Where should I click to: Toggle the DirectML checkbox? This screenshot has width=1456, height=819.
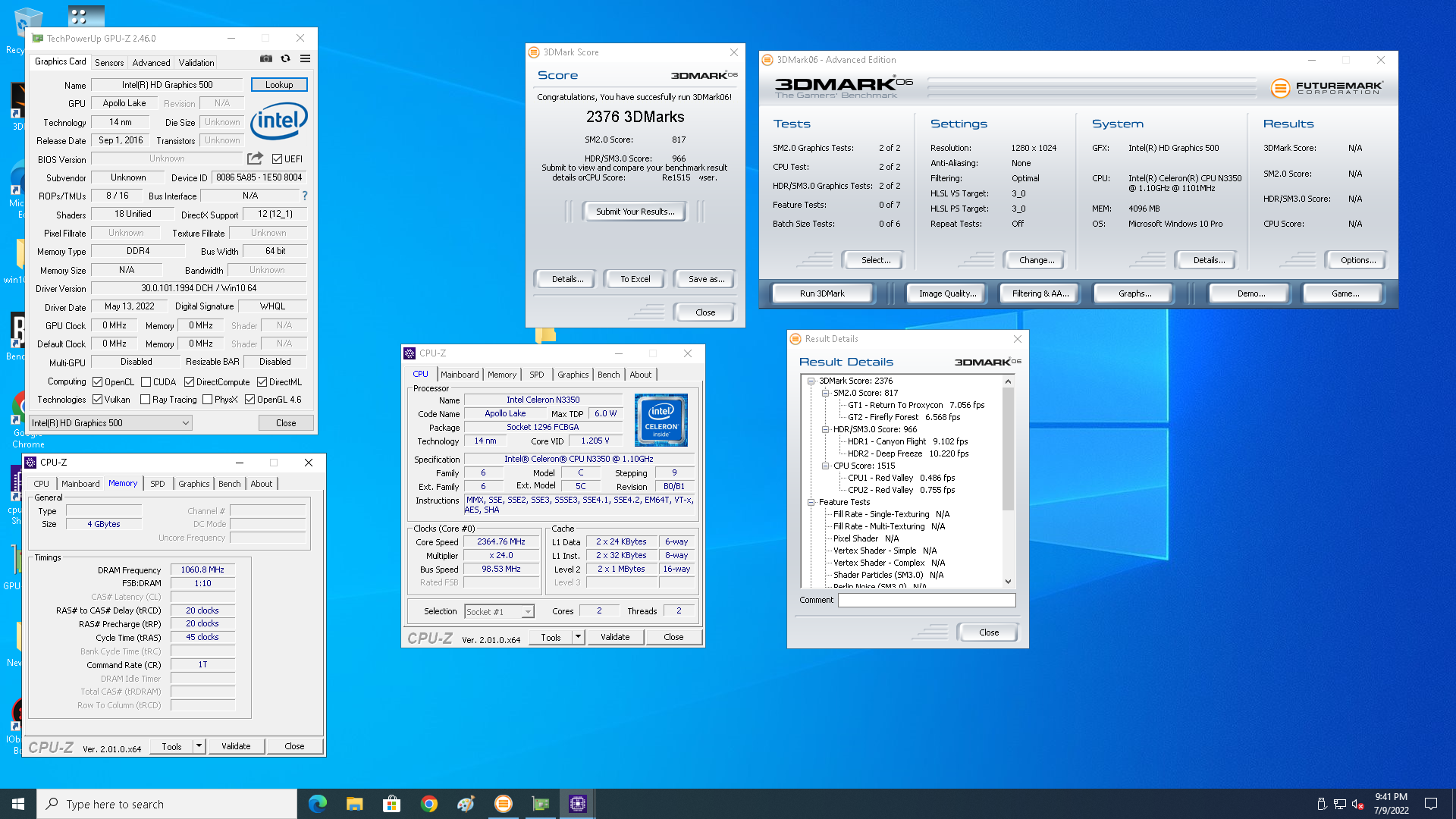coord(262,382)
